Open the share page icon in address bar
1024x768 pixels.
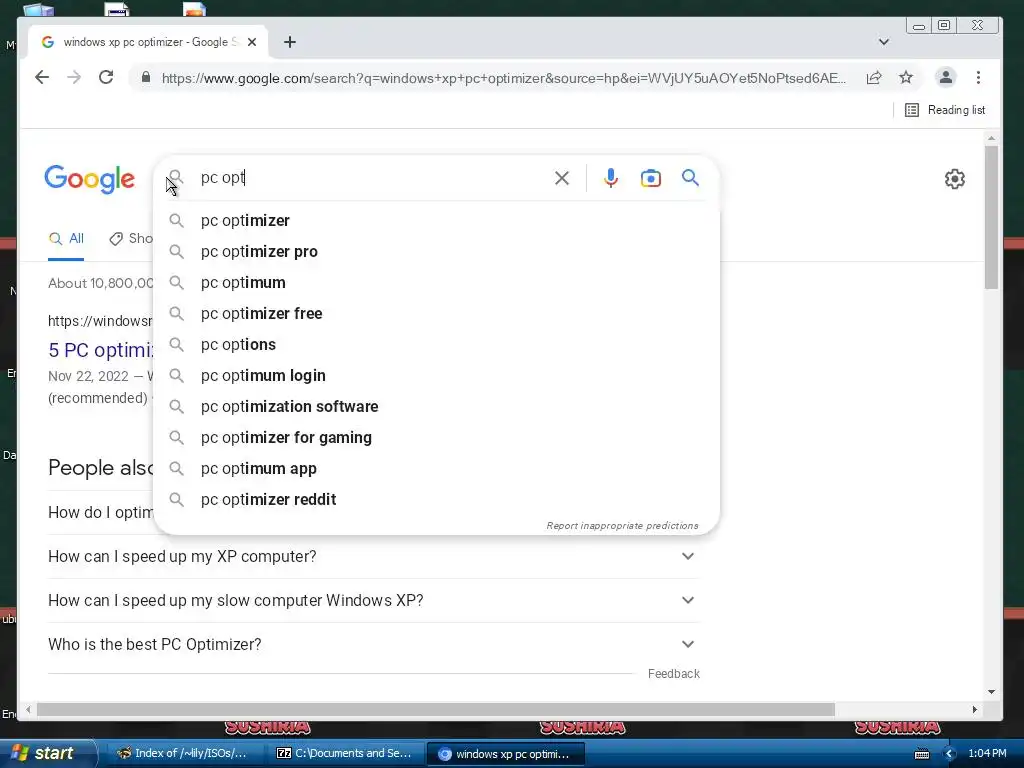[874, 78]
